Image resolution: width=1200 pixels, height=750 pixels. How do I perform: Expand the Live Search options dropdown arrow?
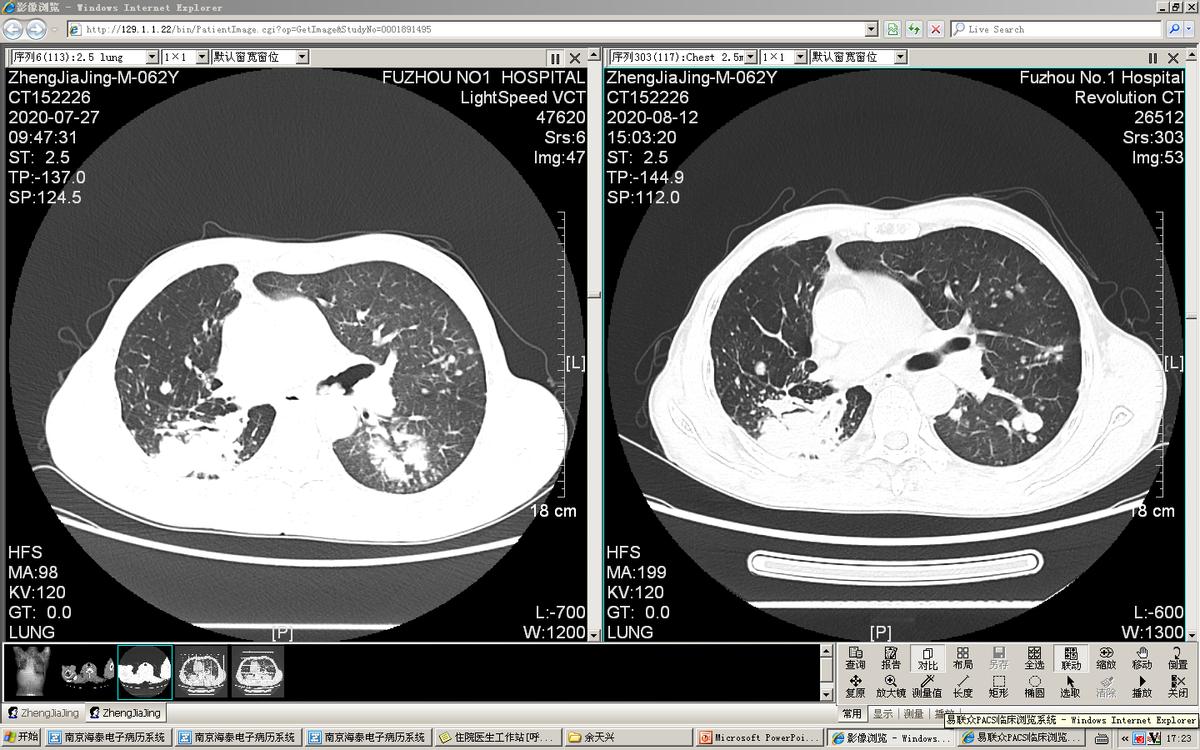click(1187, 30)
